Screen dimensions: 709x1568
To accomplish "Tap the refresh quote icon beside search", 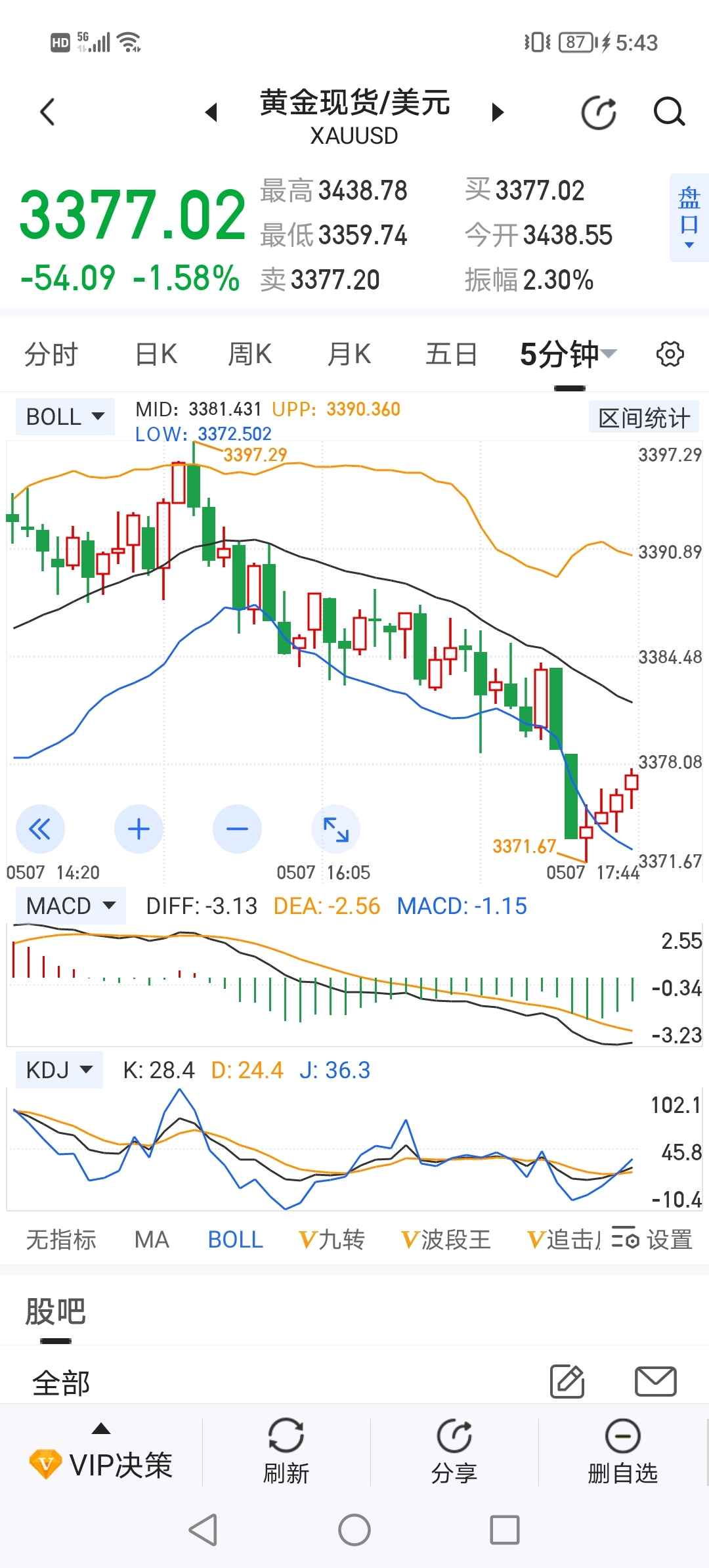I will pos(599,112).
